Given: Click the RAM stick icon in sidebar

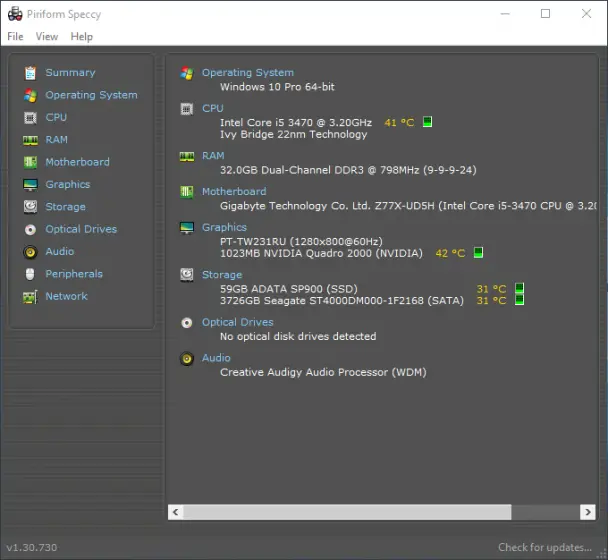Looking at the screenshot, I should (x=30, y=140).
